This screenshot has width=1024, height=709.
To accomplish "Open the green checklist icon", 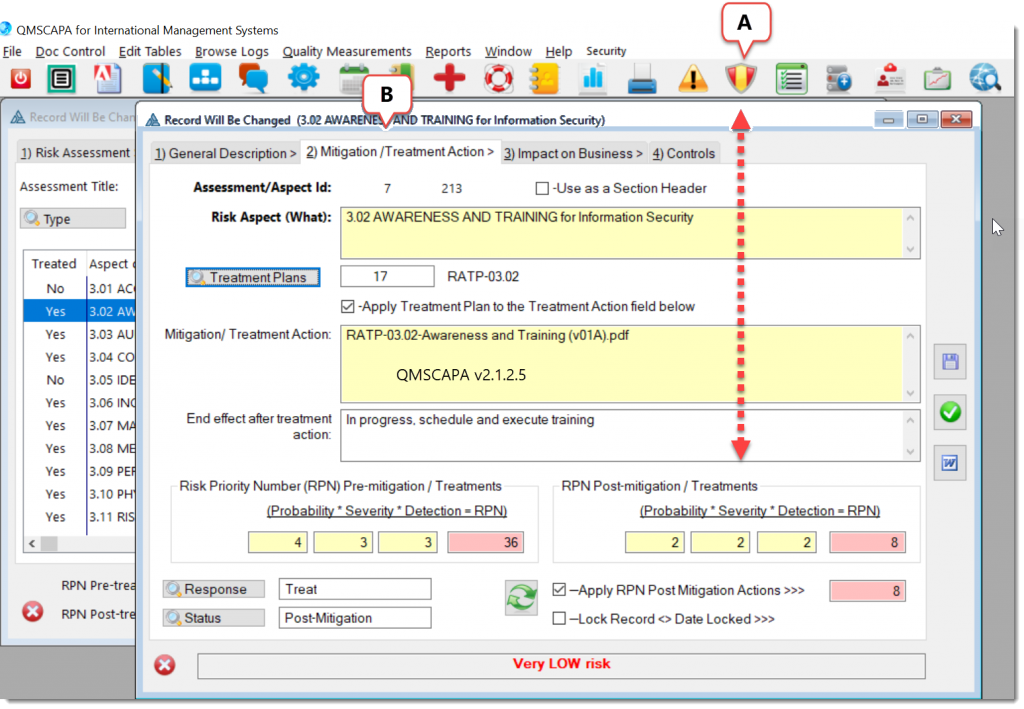I will tap(792, 80).
